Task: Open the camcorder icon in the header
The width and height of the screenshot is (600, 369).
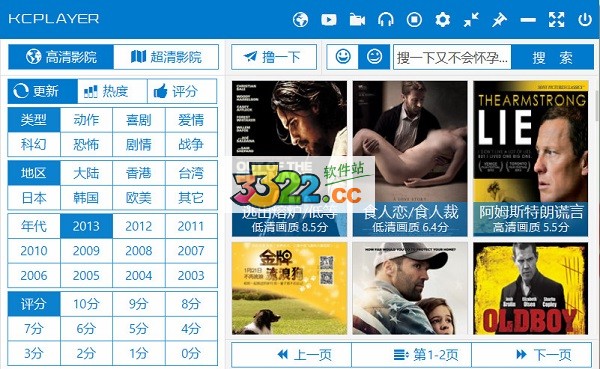Action: [357, 19]
